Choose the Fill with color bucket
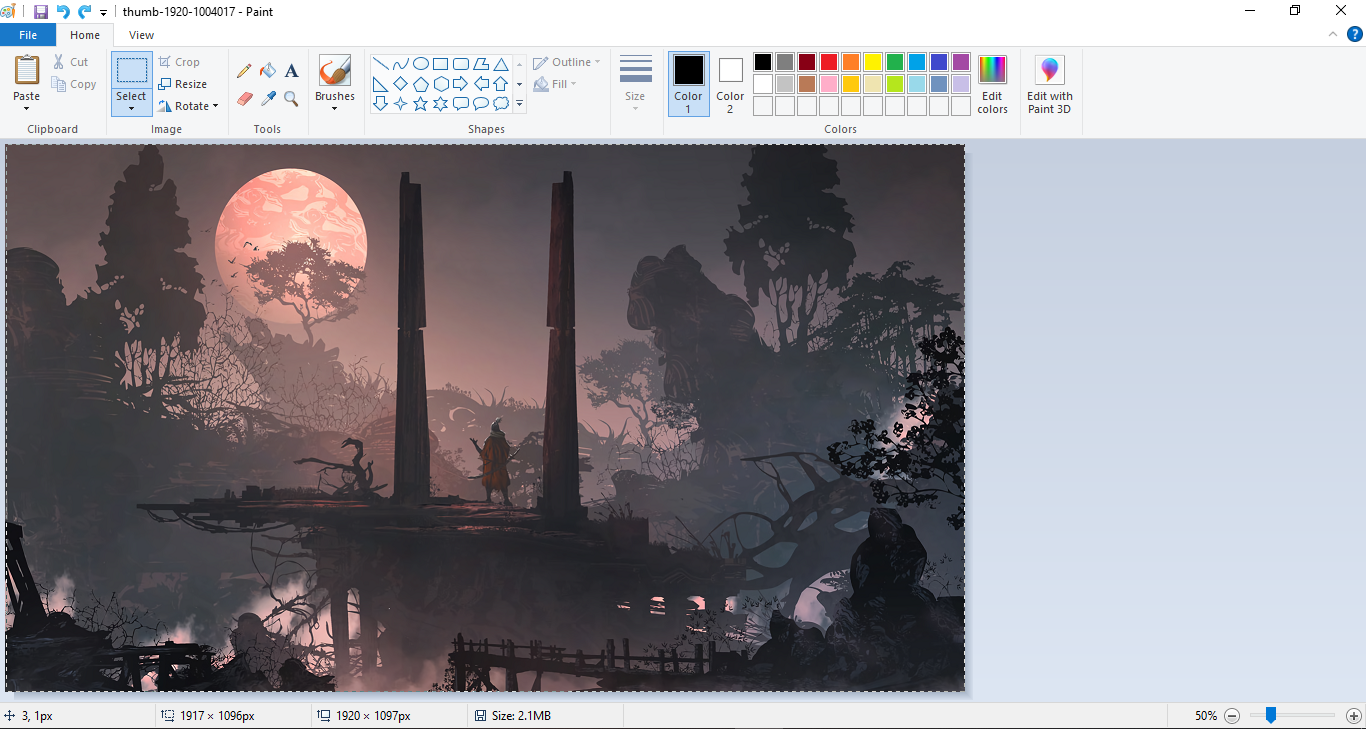The width and height of the screenshot is (1366, 729). pyautogui.click(x=268, y=71)
